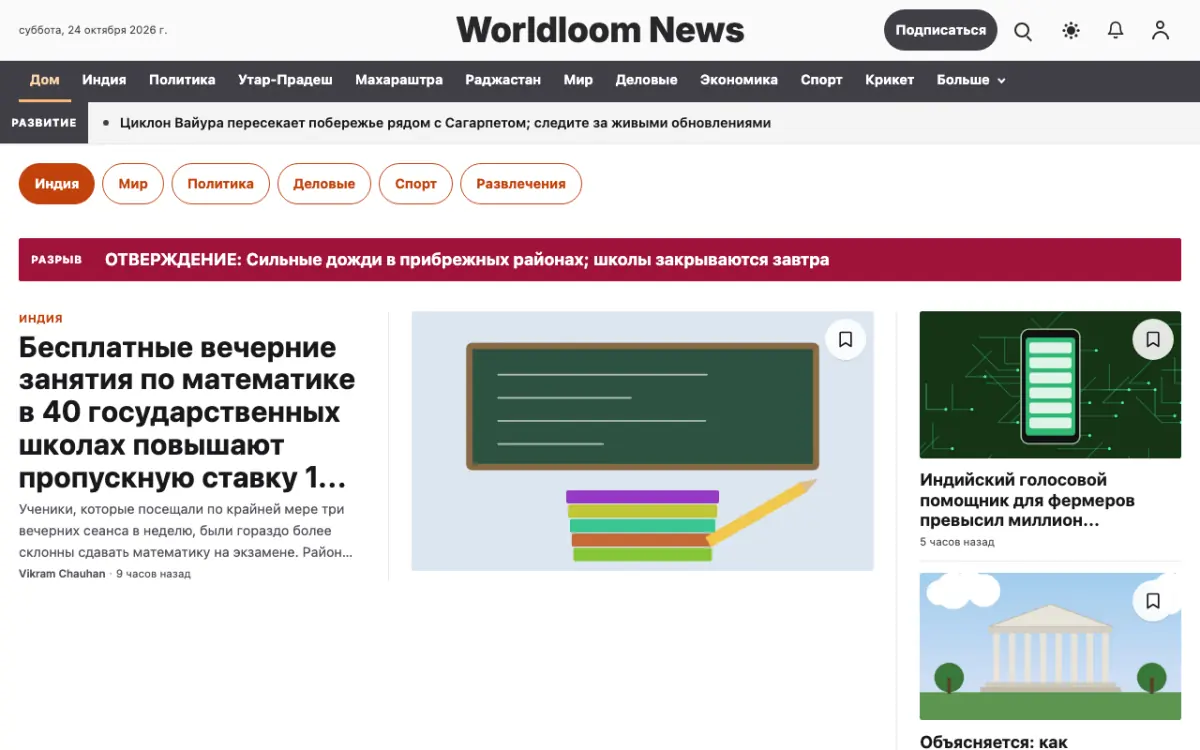Click the 5 часов назад timestamp

(x=957, y=542)
